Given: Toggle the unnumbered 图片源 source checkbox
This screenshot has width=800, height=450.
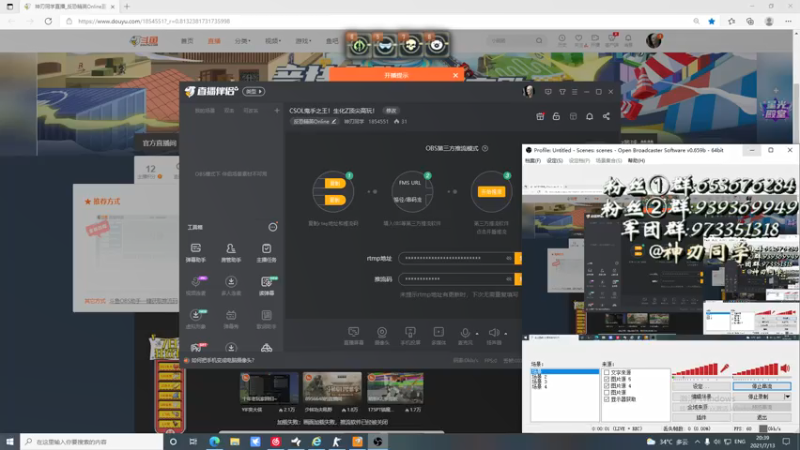Looking at the screenshot, I should [x=606, y=393].
